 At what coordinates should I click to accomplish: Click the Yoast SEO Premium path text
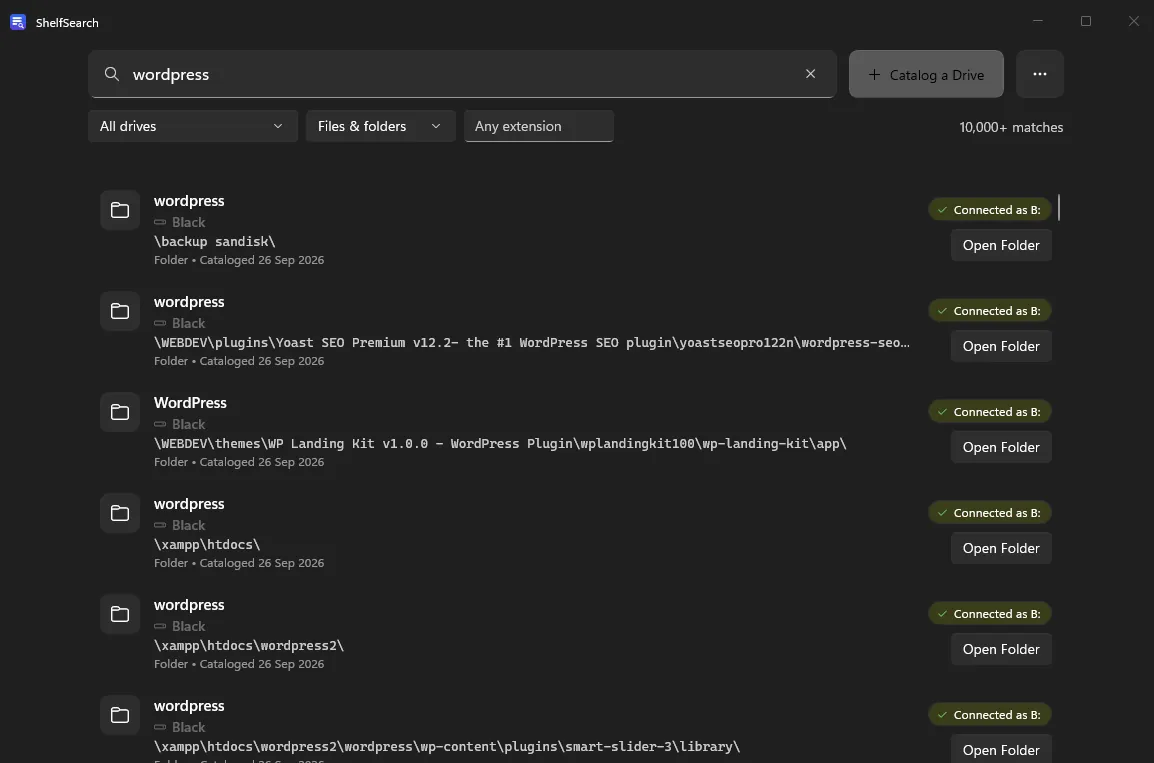[531, 342]
